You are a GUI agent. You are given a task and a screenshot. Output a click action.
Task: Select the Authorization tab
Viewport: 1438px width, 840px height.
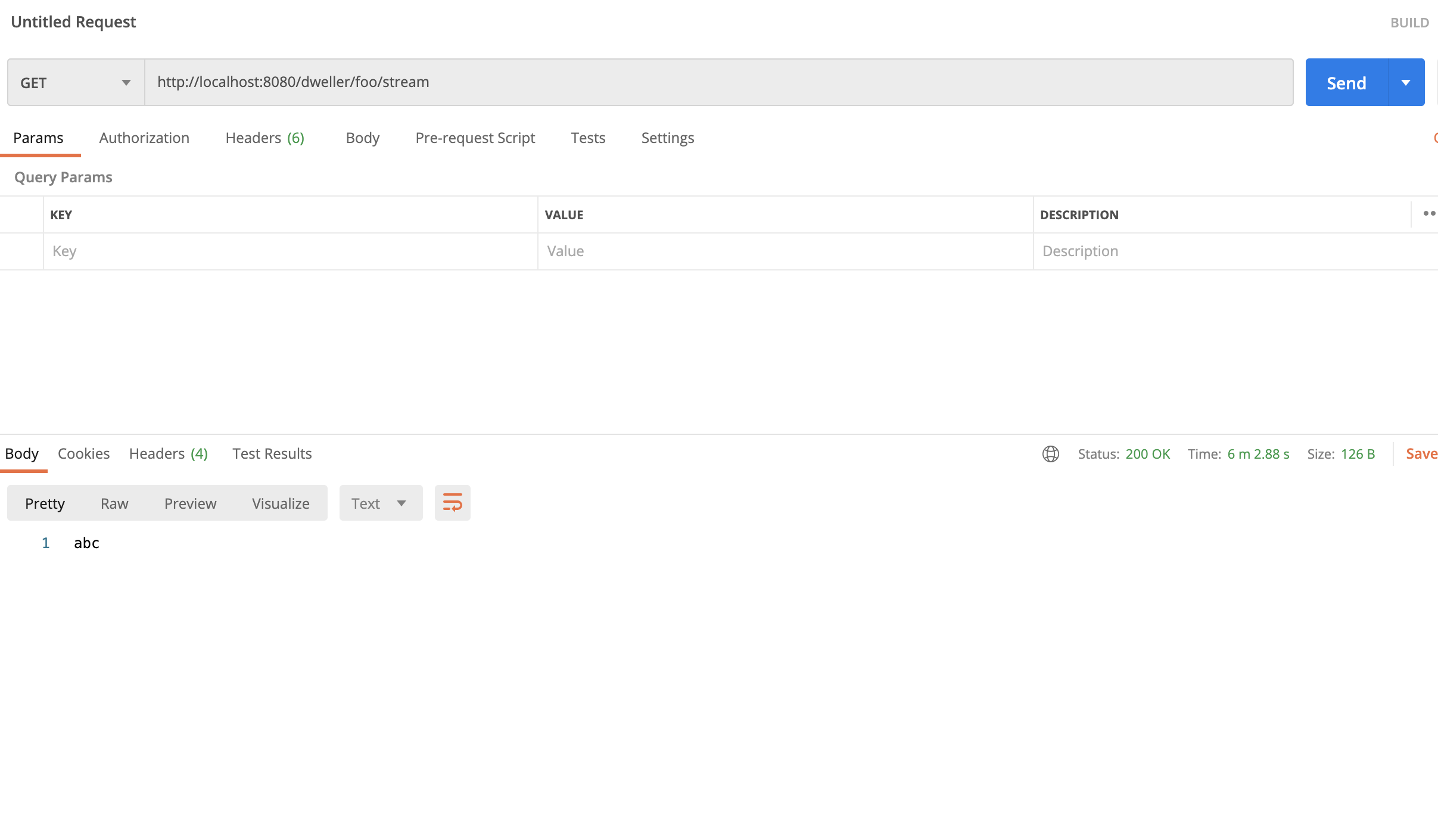point(144,137)
